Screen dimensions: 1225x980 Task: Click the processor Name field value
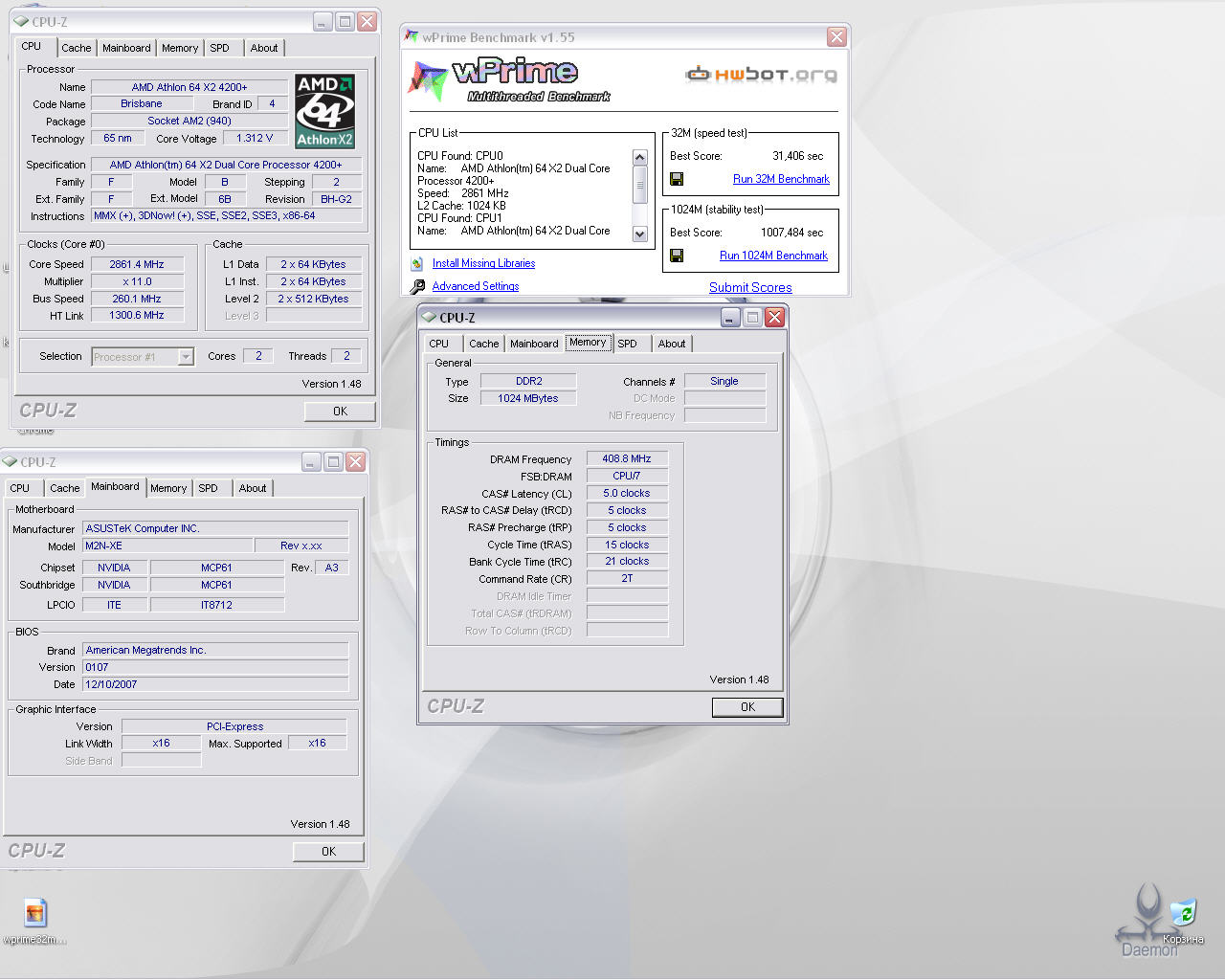pyautogui.click(x=189, y=87)
